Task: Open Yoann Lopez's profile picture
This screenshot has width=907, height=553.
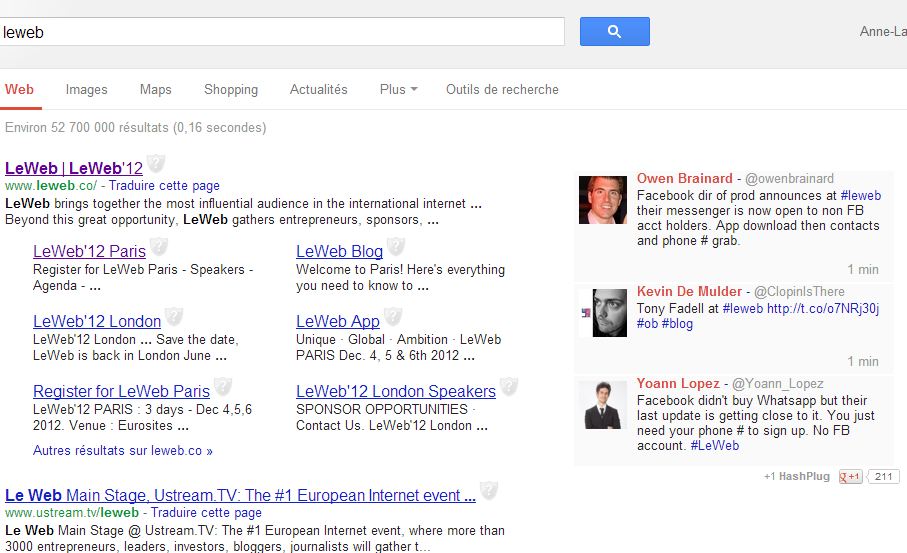Action: tap(603, 405)
